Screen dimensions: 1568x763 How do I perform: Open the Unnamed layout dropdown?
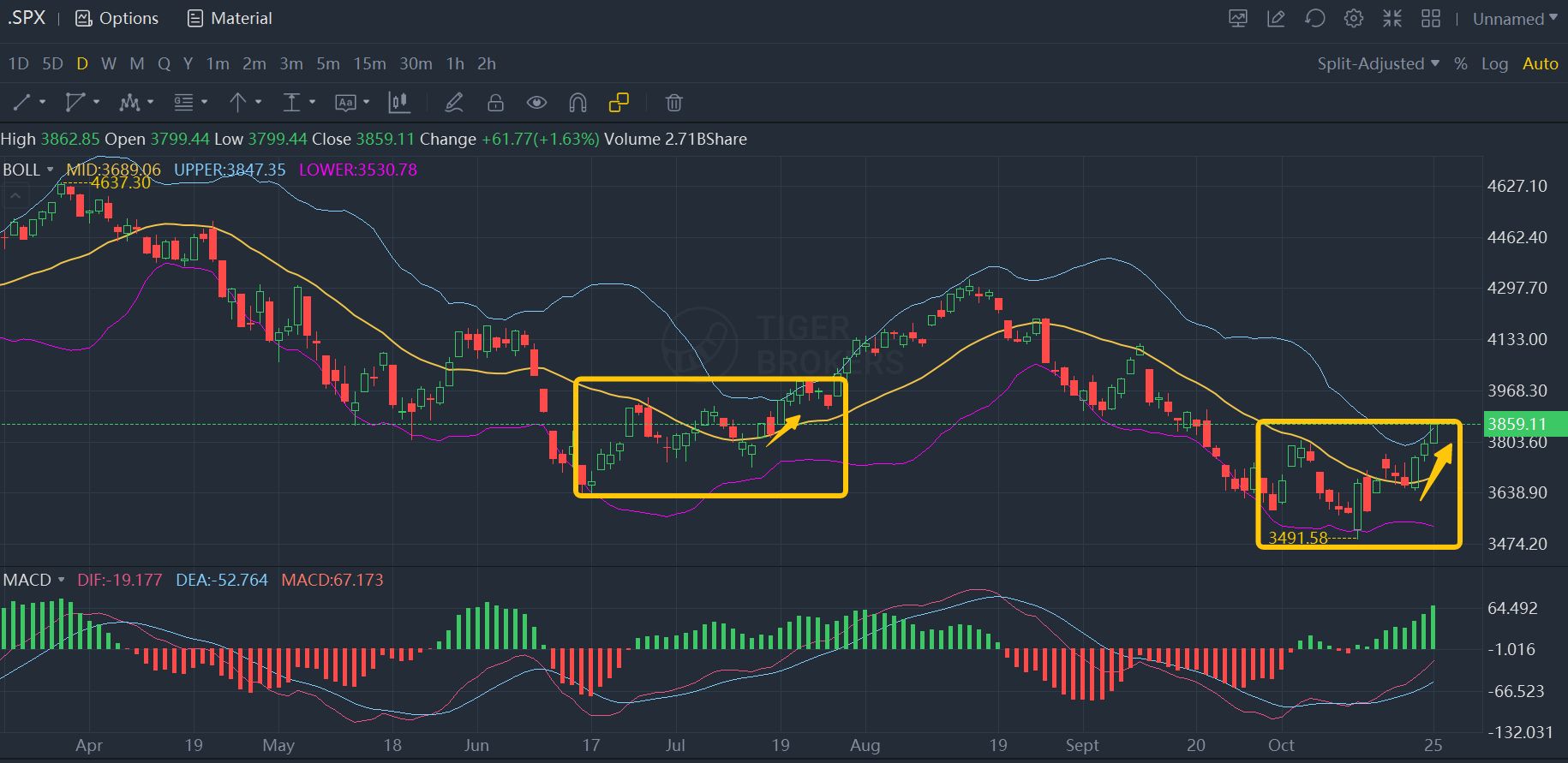pyautogui.click(x=1514, y=19)
